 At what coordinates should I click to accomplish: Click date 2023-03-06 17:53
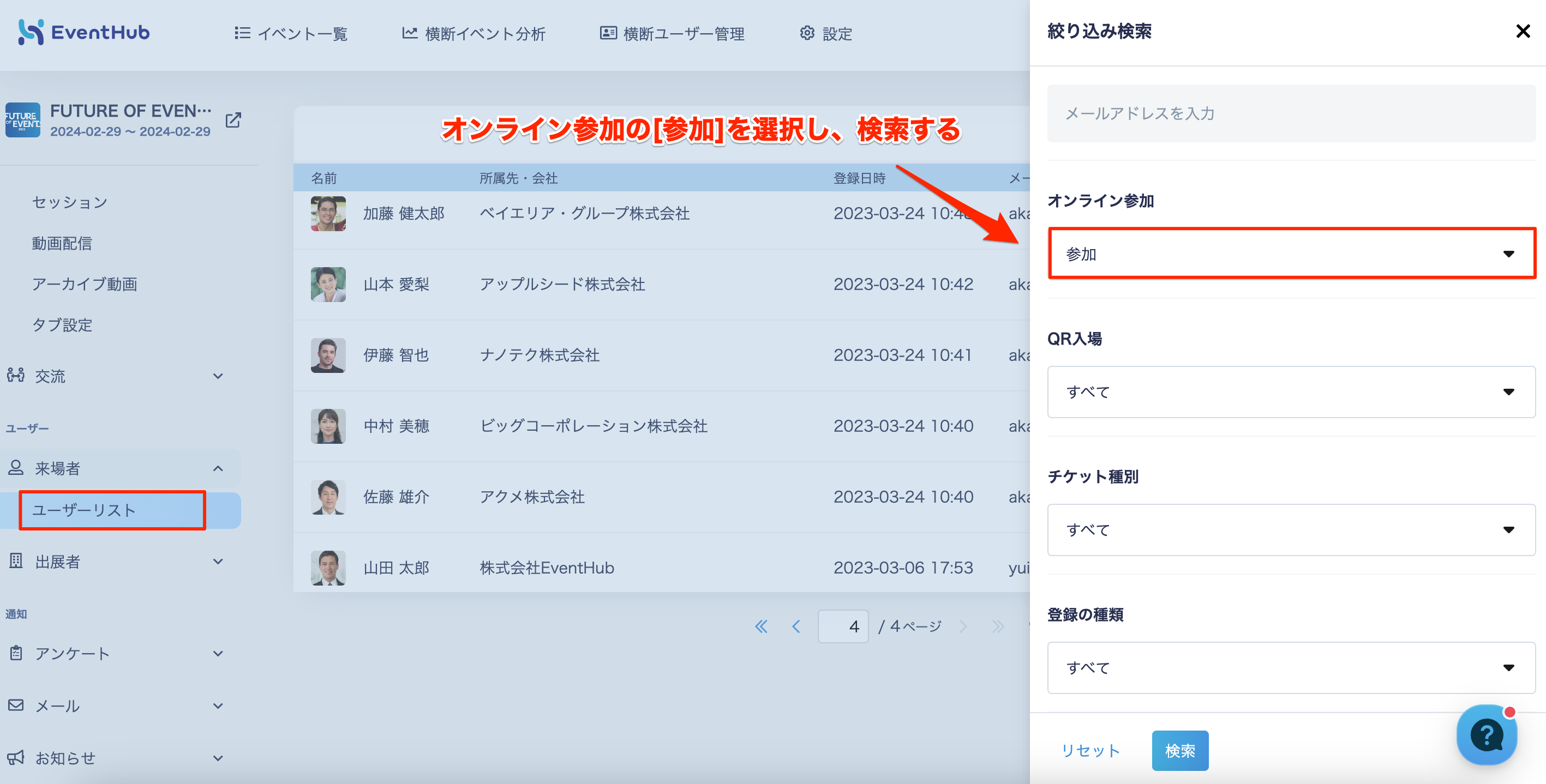click(x=903, y=568)
